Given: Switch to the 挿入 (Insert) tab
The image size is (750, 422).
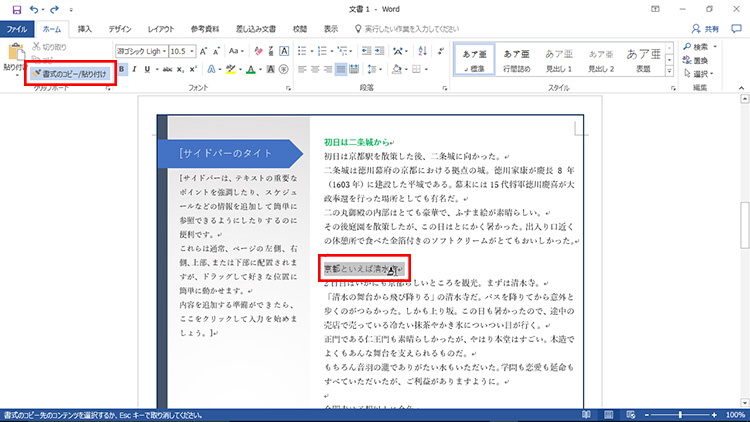Looking at the screenshot, I should pyautogui.click(x=85, y=29).
